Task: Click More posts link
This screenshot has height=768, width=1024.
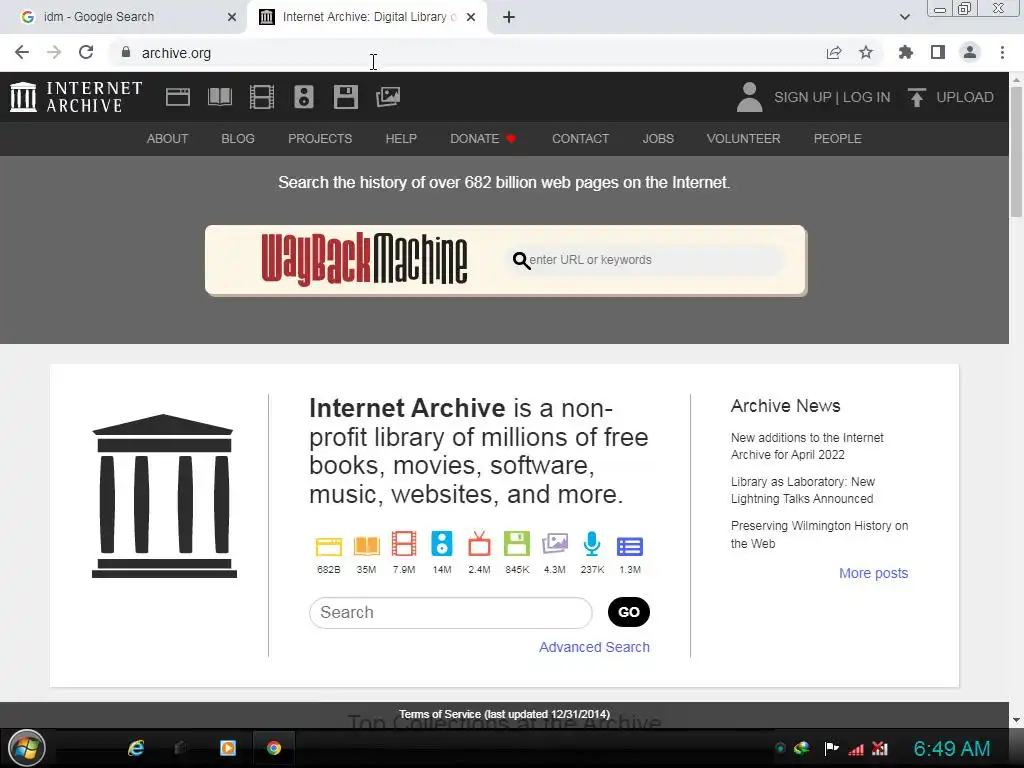Action: (x=873, y=573)
